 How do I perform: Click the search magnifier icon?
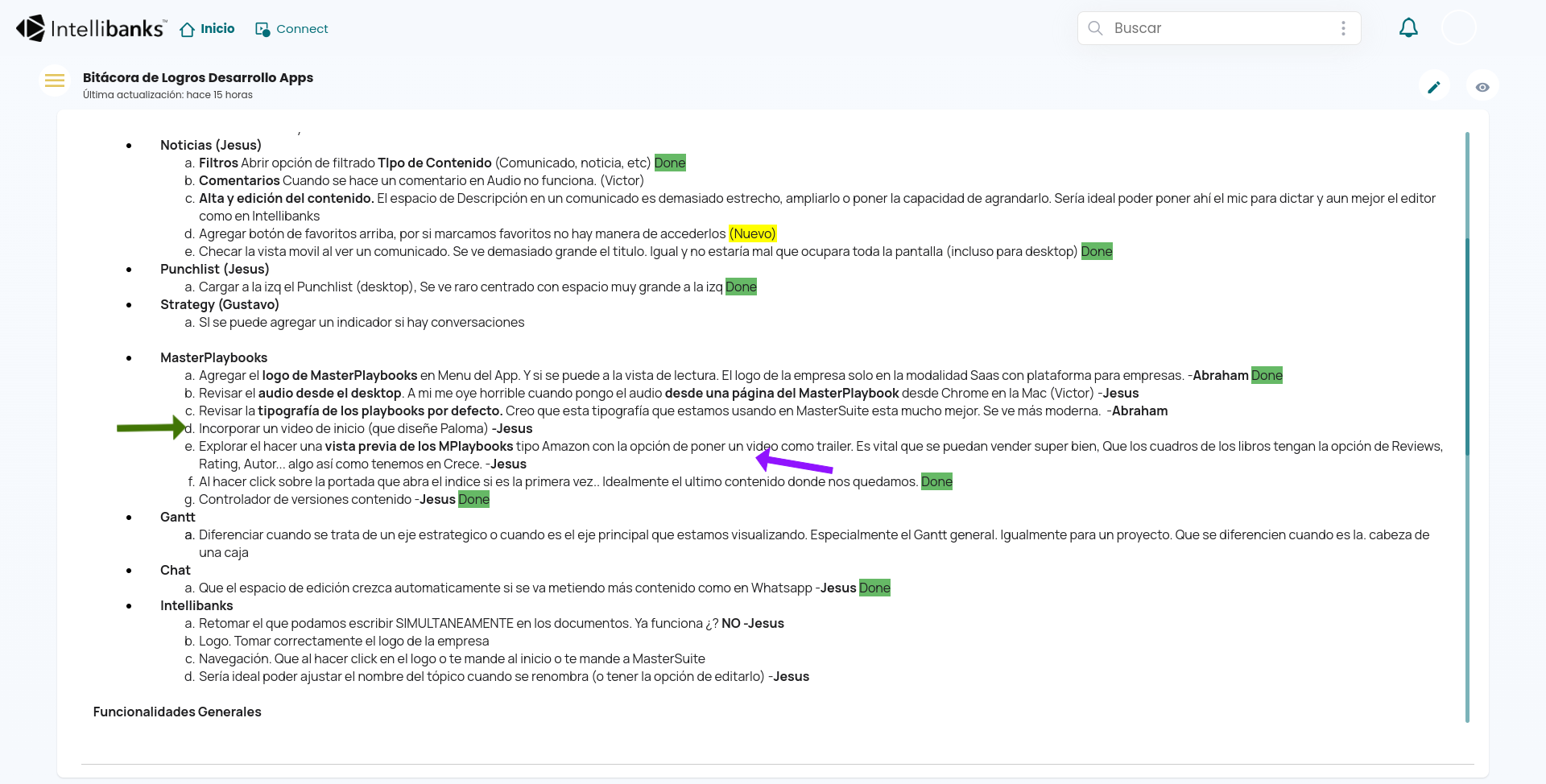coord(1095,28)
